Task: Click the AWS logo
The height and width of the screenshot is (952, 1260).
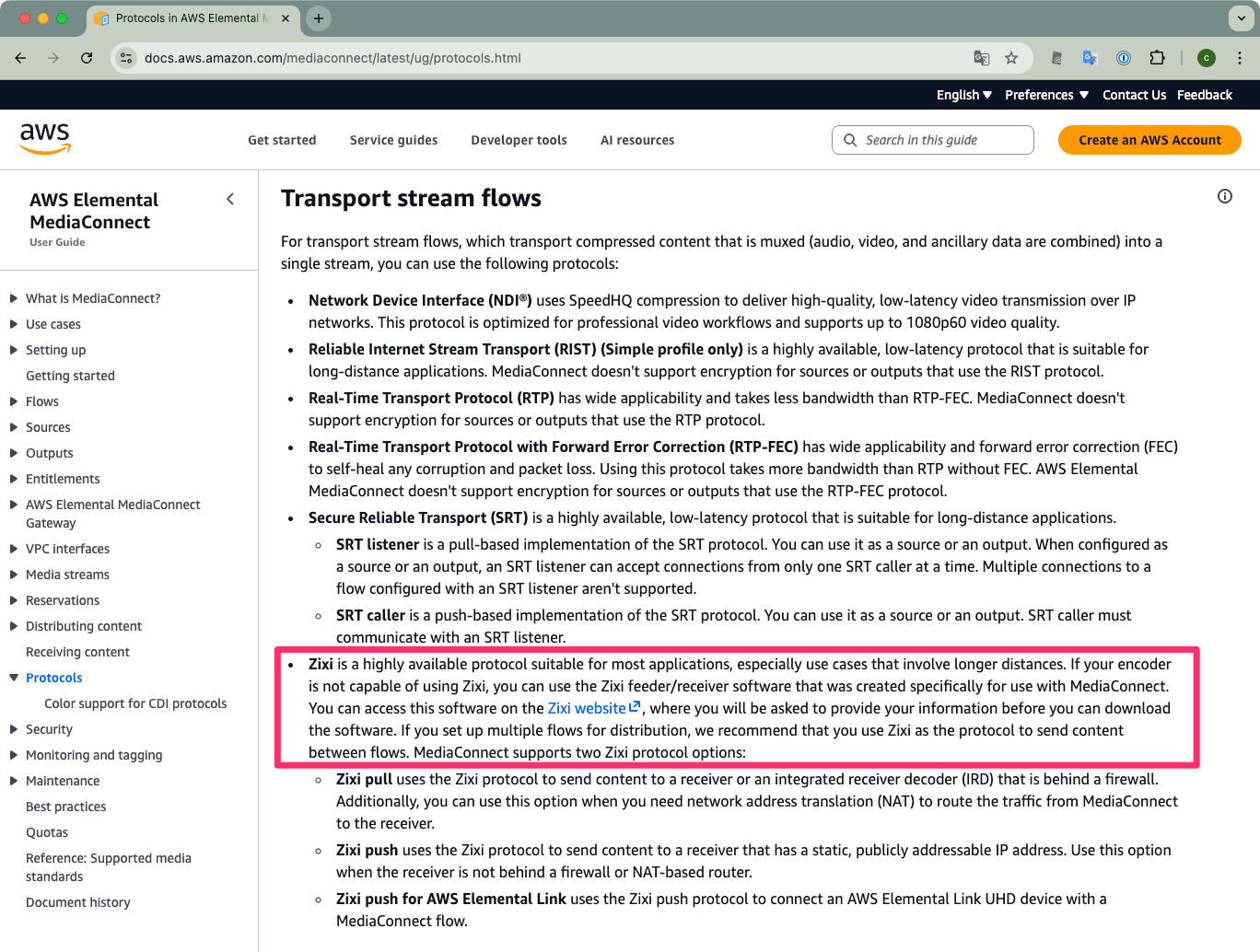Action: click(x=45, y=139)
